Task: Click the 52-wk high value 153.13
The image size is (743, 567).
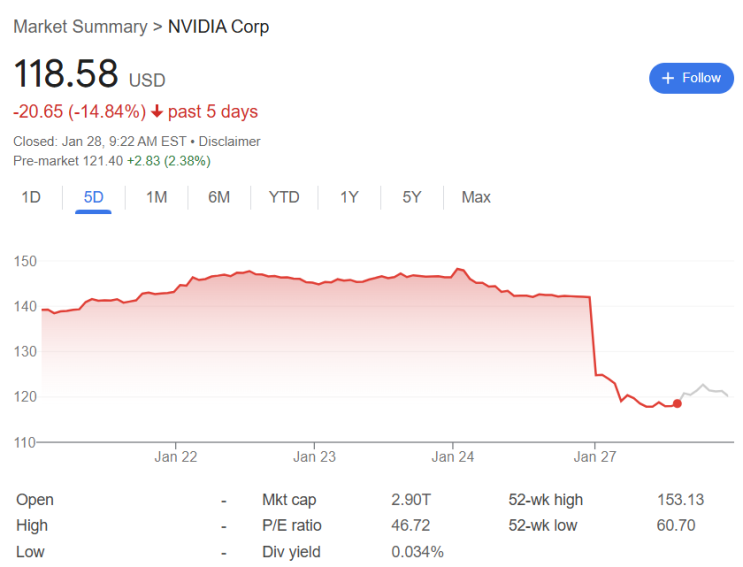Action: pyautogui.click(x=673, y=500)
